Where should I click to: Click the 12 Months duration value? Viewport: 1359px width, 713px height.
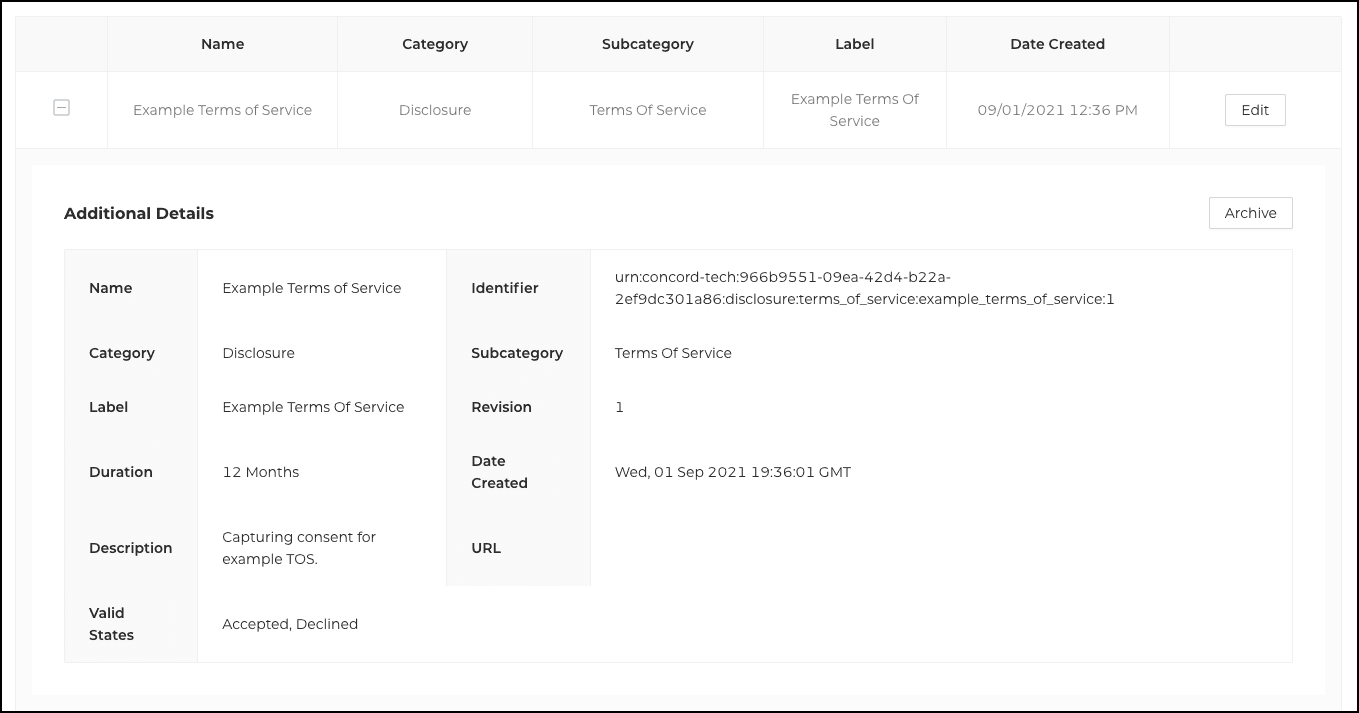pos(260,472)
